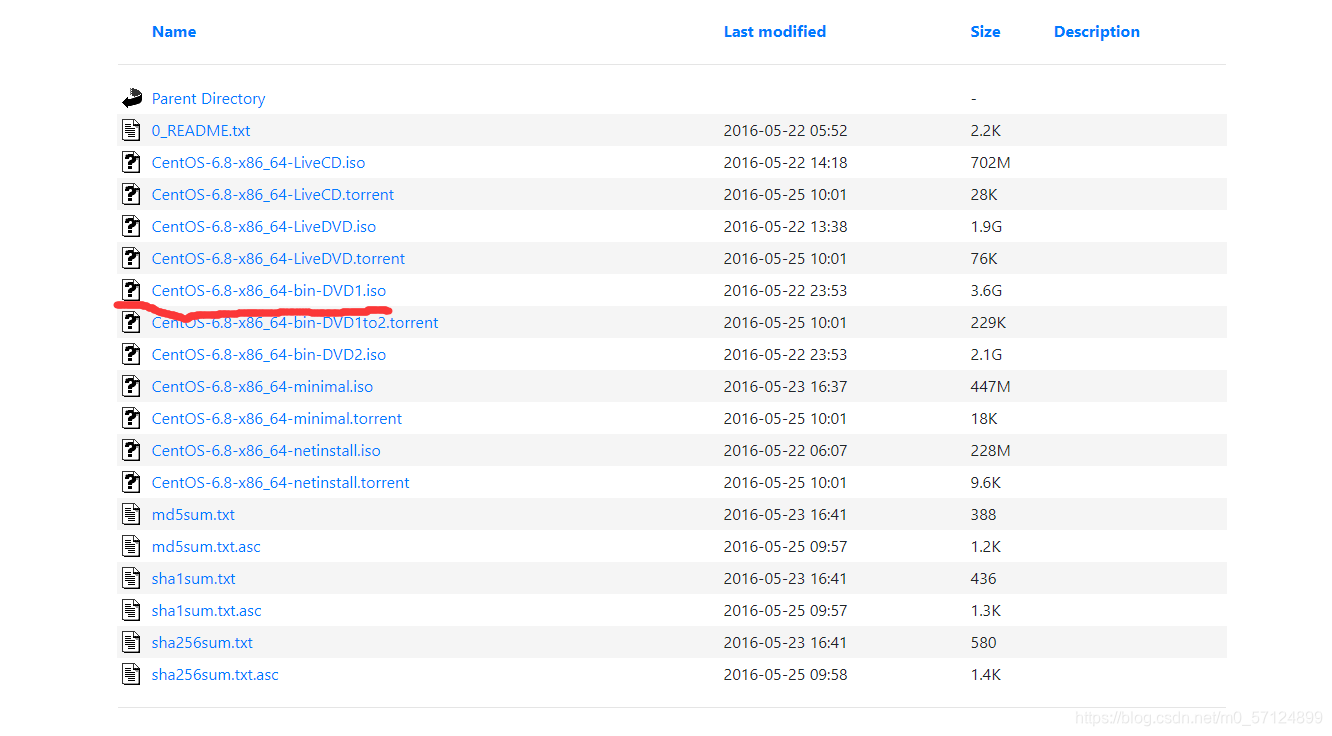This screenshot has width=1332, height=736.
Task: Open the CentOS-6.8-x86_64-LiveDVD.torrent link
Action: (x=279, y=259)
